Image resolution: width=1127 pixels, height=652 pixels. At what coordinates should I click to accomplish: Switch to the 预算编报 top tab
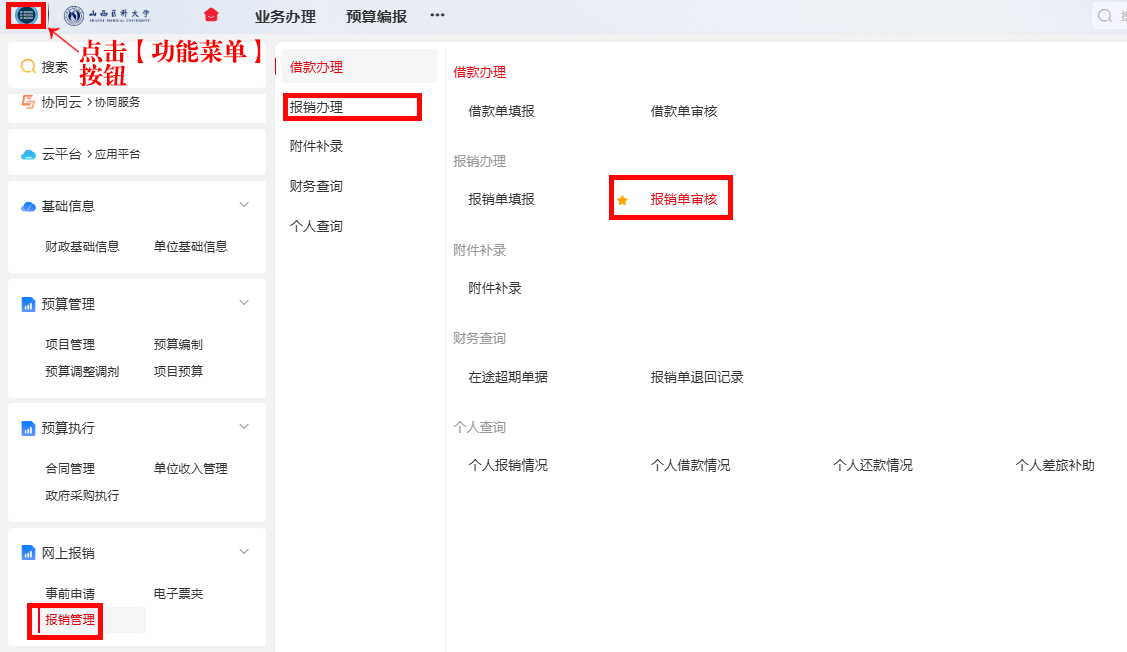click(x=376, y=16)
